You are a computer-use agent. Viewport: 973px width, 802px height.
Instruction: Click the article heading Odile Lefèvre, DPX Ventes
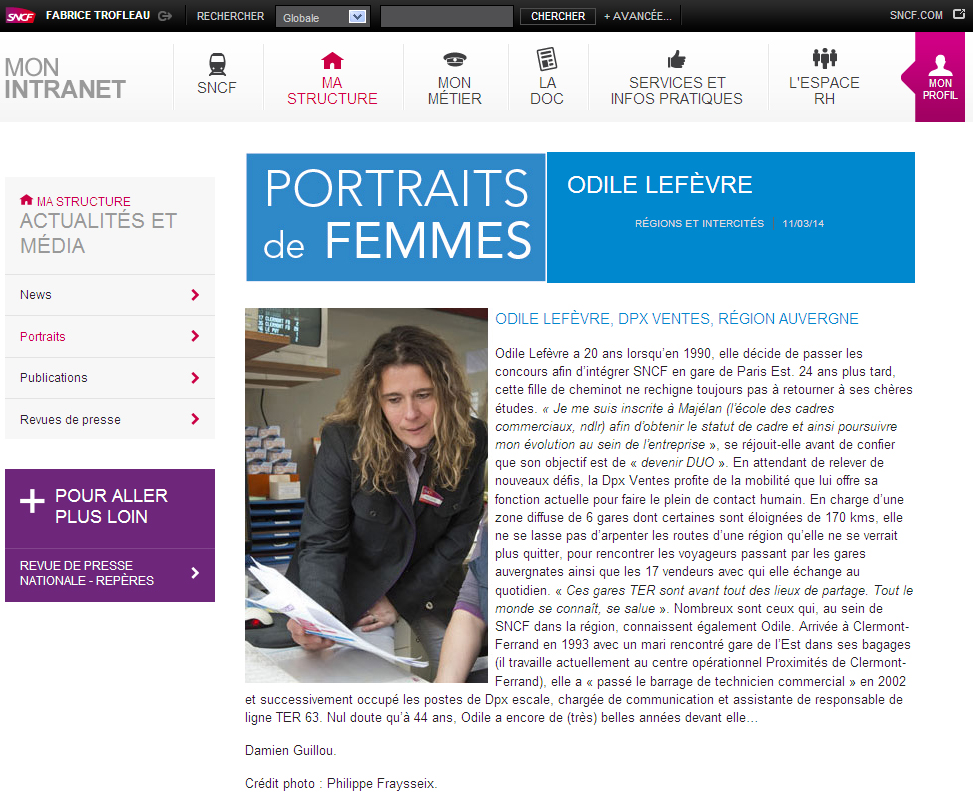click(676, 319)
